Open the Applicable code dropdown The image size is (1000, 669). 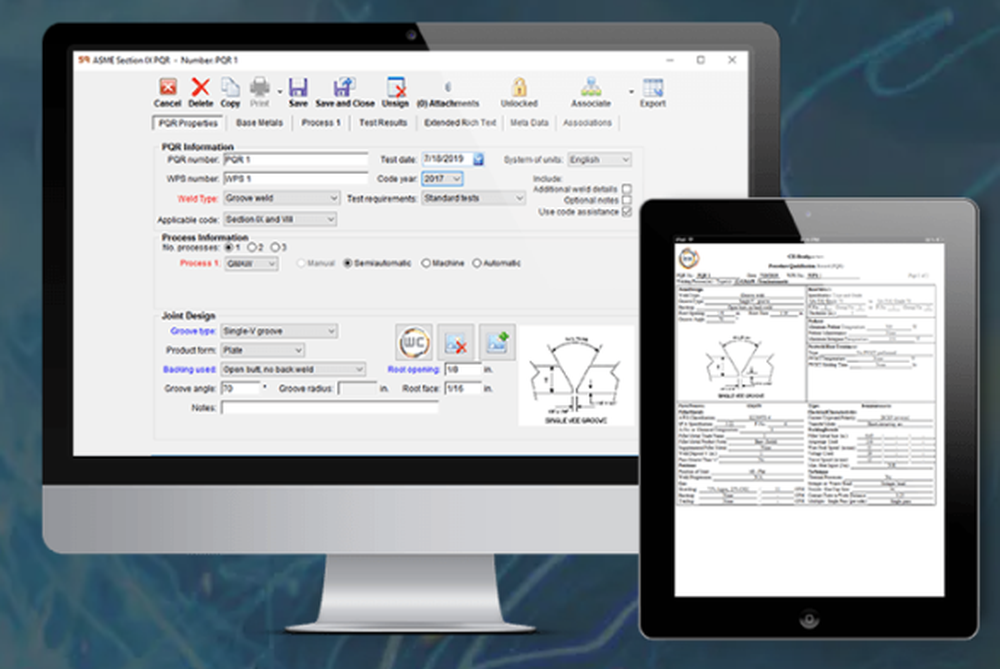[279, 219]
